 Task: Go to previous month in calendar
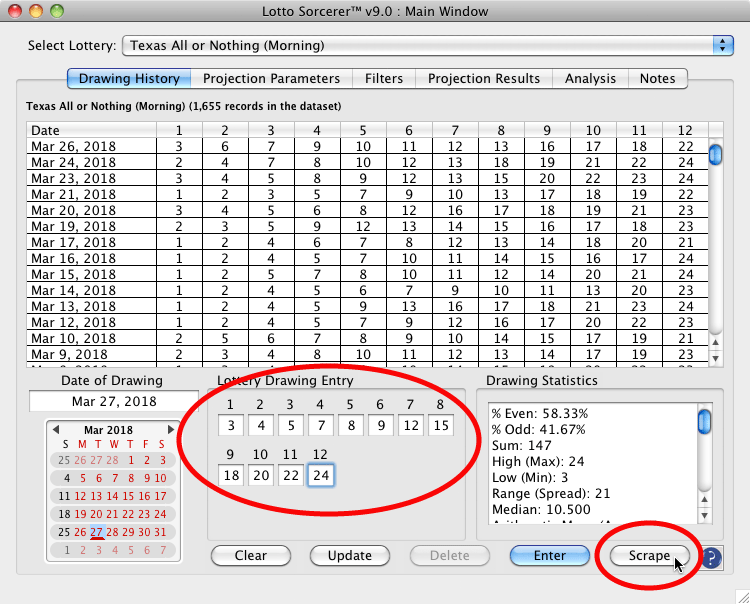tap(55, 429)
